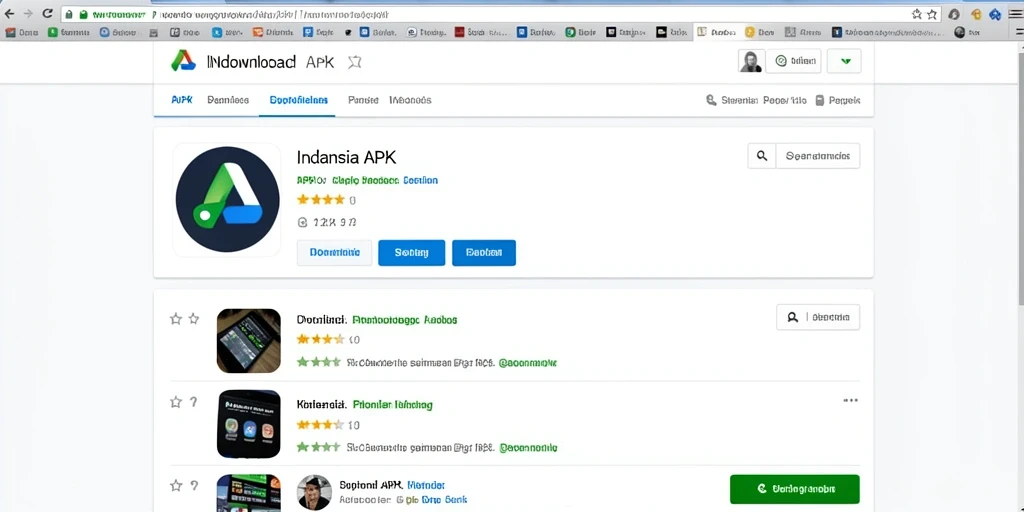The width and height of the screenshot is (1024, 512).
Task: Click the yellow star rating in Kotenoisi row
Action: point(321,425)
